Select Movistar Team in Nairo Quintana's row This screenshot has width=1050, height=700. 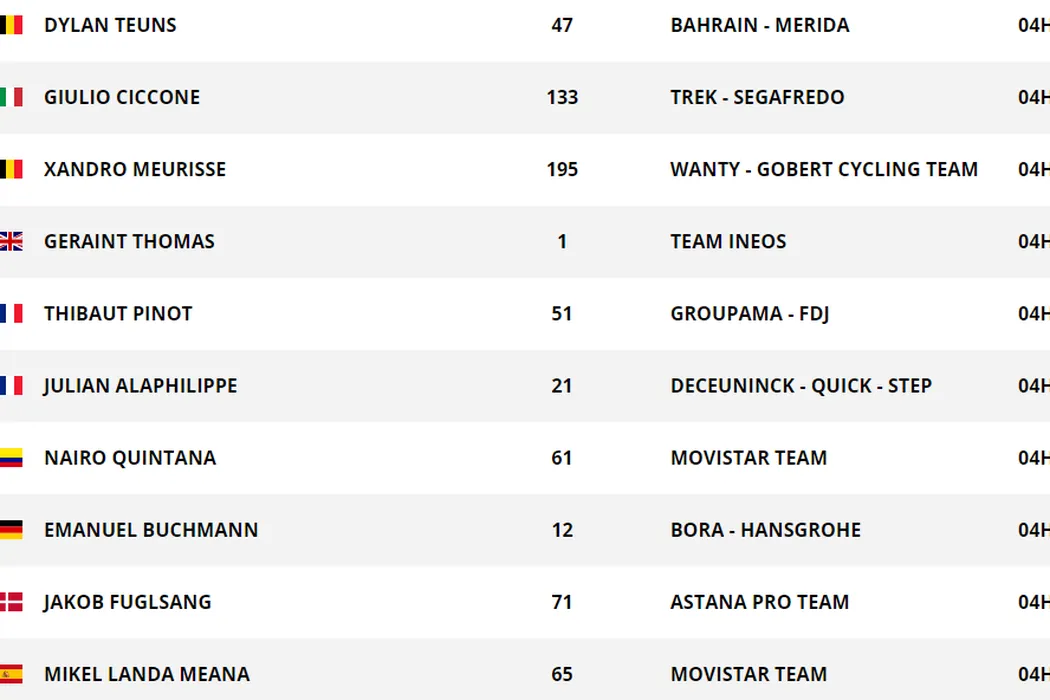pos(748,458)
